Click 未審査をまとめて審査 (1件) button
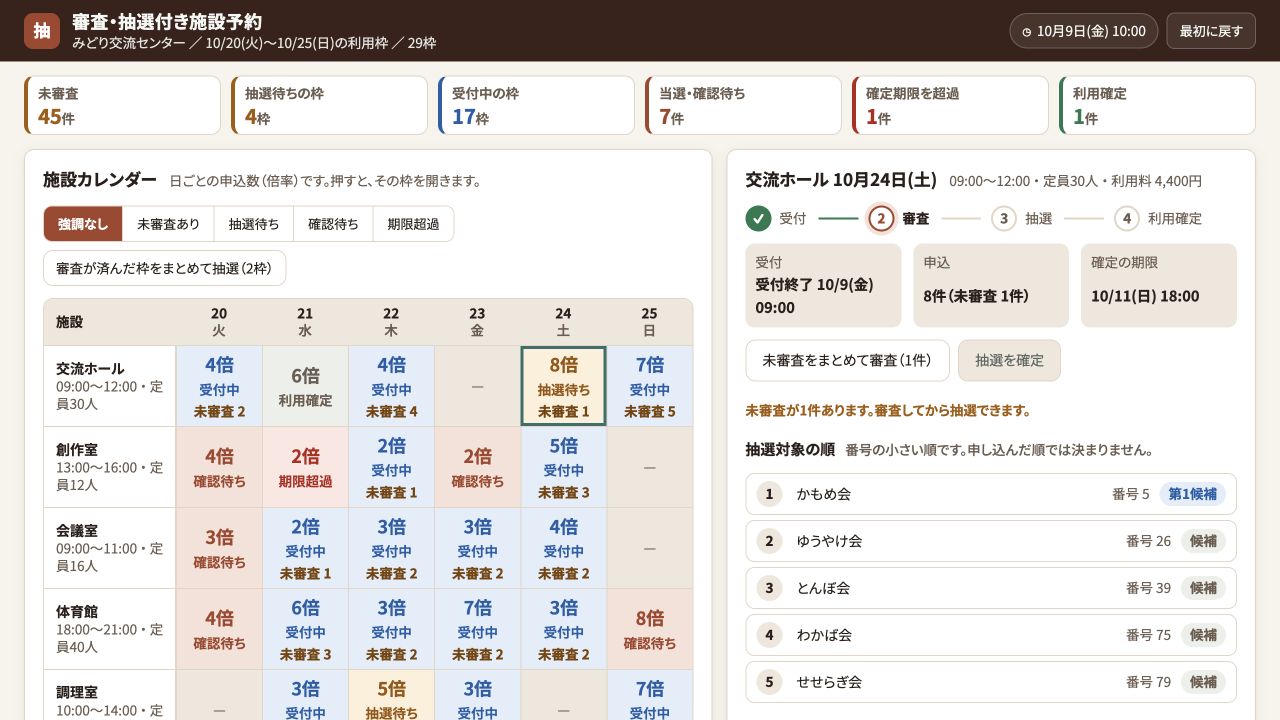 coord(847,360)
